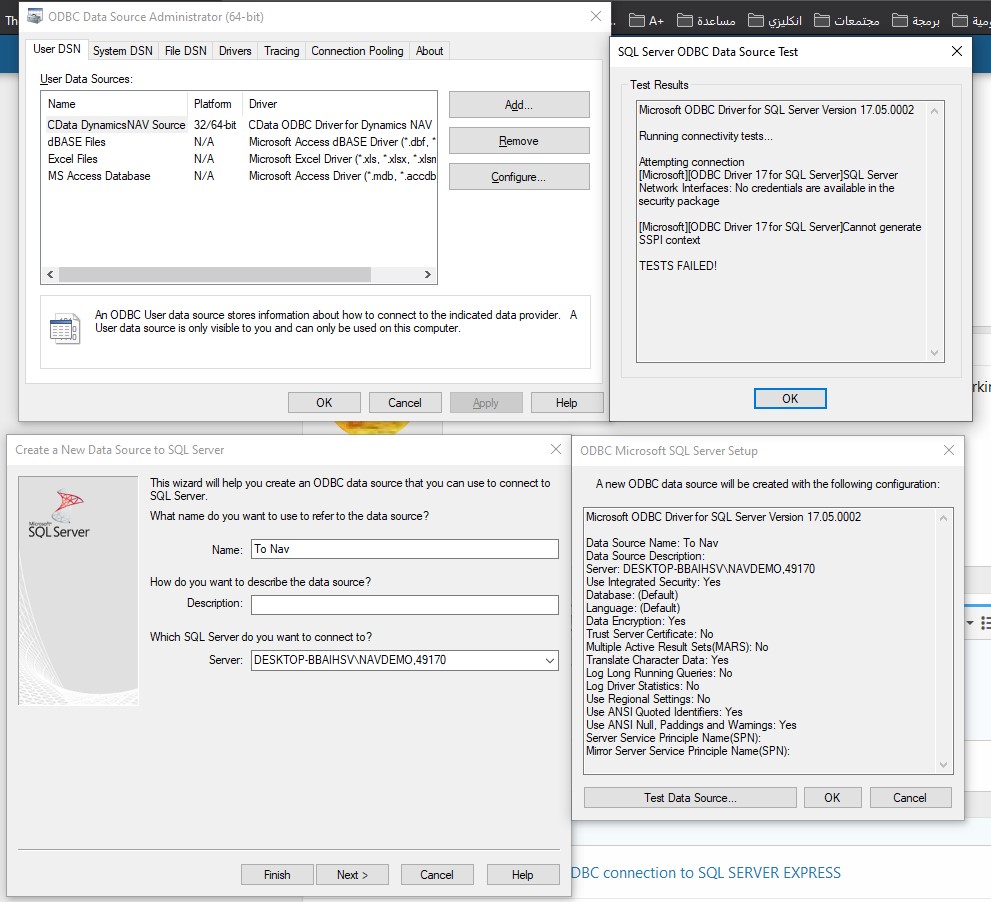This screenshot has height=902, width=991.
Task: Click the data source list left scroll arrow
Action: tap(51, 274)
